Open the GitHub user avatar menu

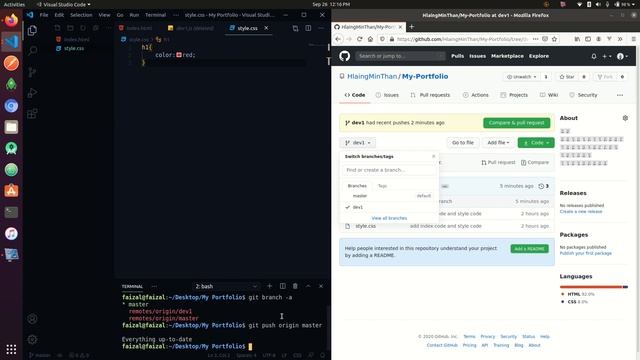[x=622, y=56]
